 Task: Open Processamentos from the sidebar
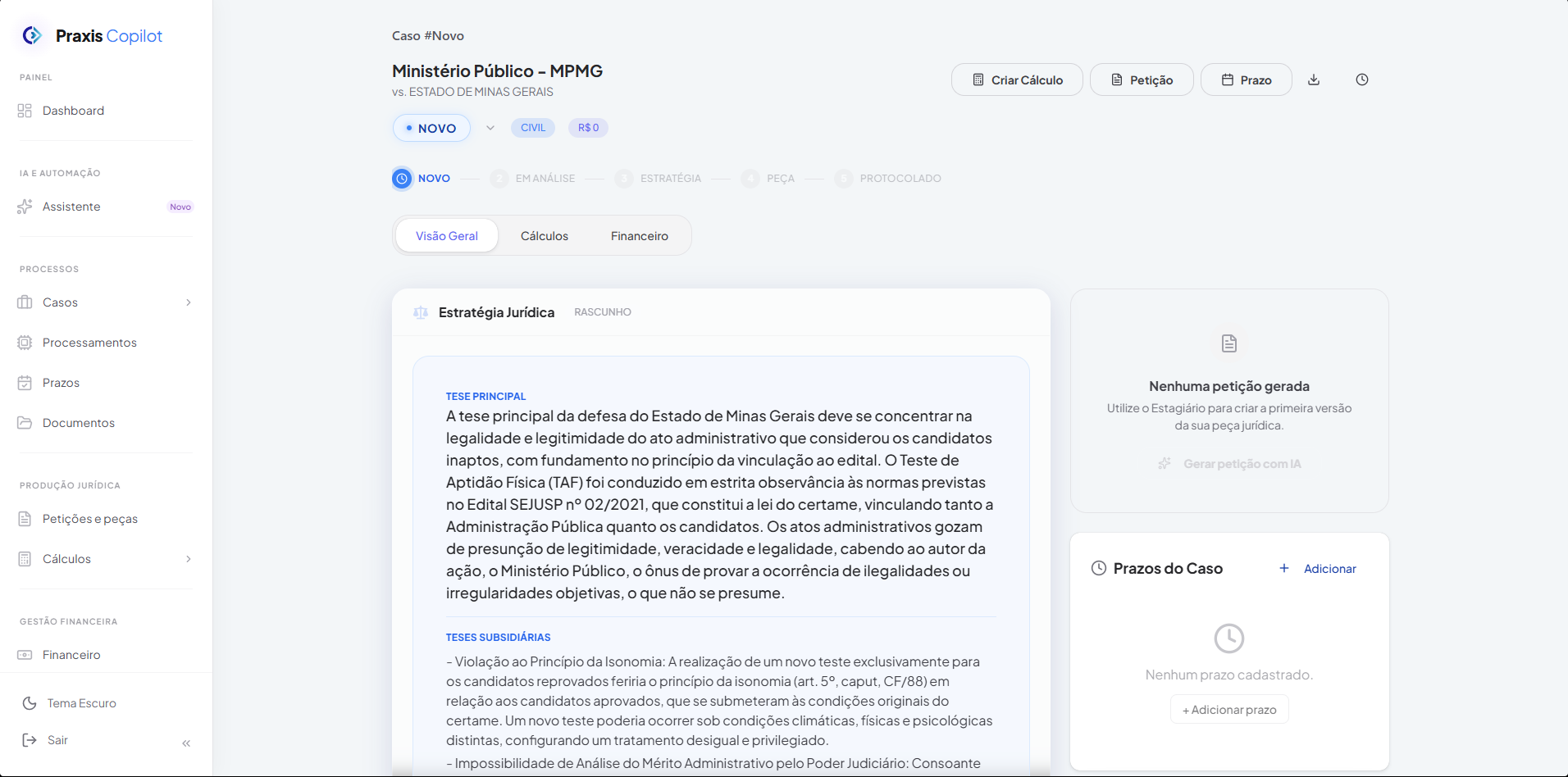[x=89, y=343]
